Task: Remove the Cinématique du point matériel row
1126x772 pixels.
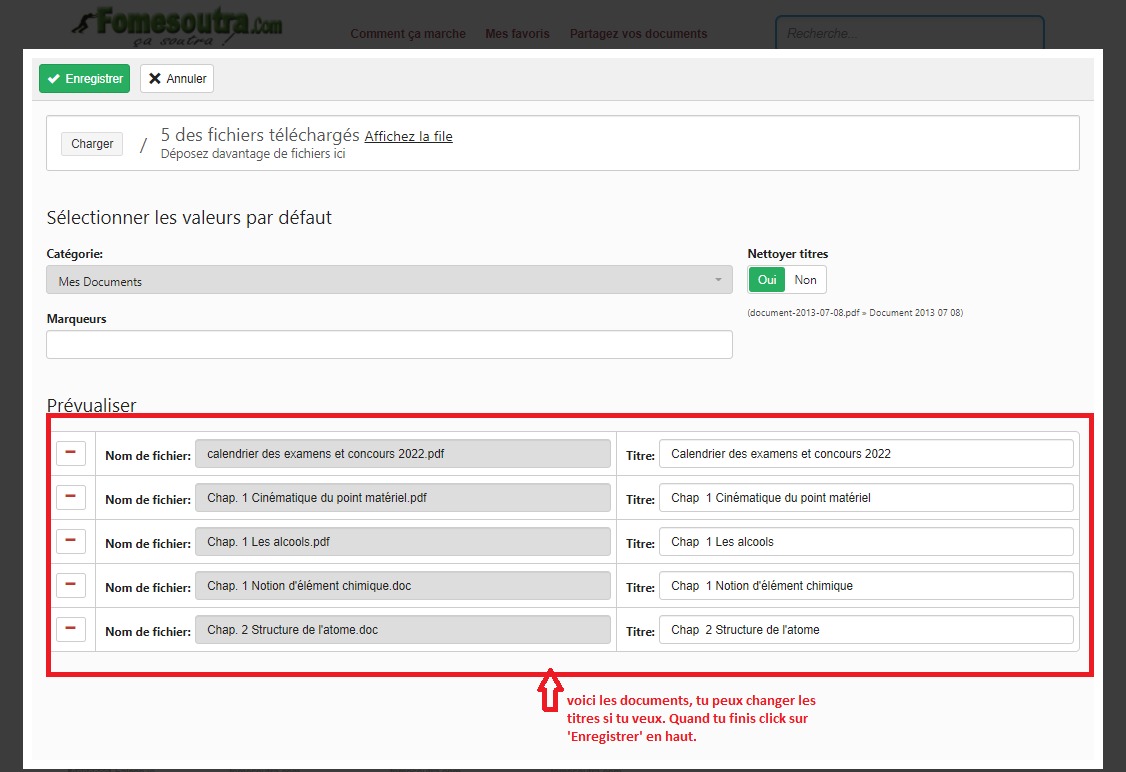Action: 71,497
